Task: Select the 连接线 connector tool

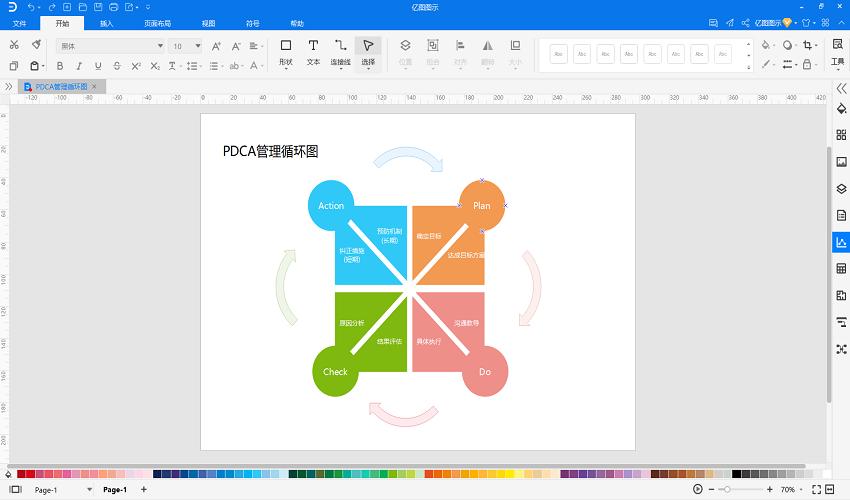Action: pos(340,53)
